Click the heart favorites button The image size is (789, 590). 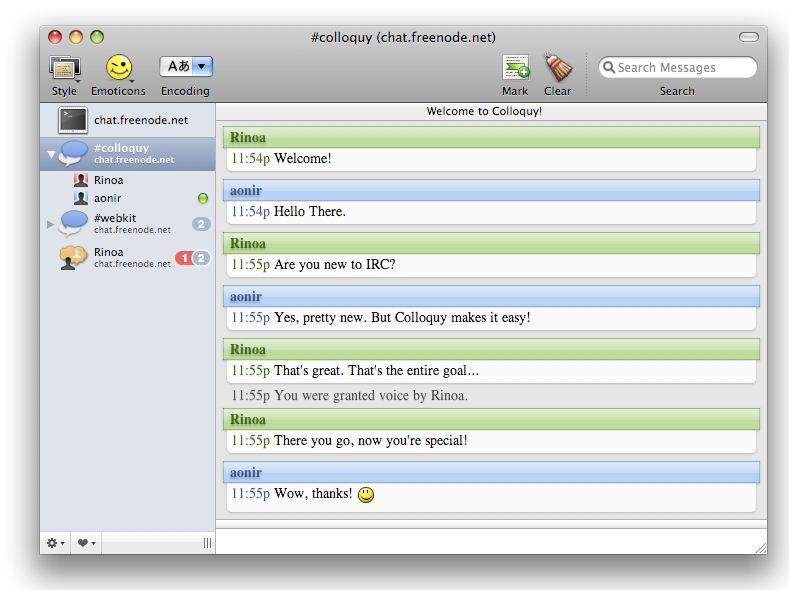[x=86, y=543]
